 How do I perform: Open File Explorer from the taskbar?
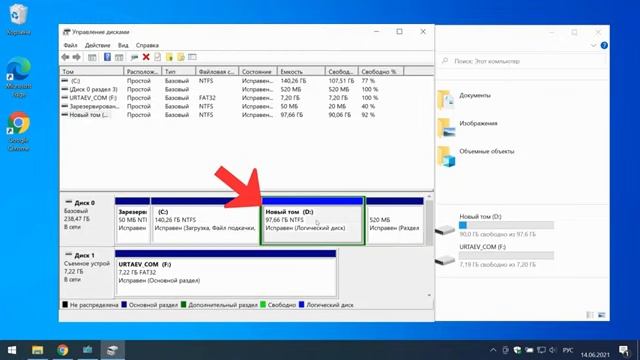pyautogui.click(x=38, y=350)
